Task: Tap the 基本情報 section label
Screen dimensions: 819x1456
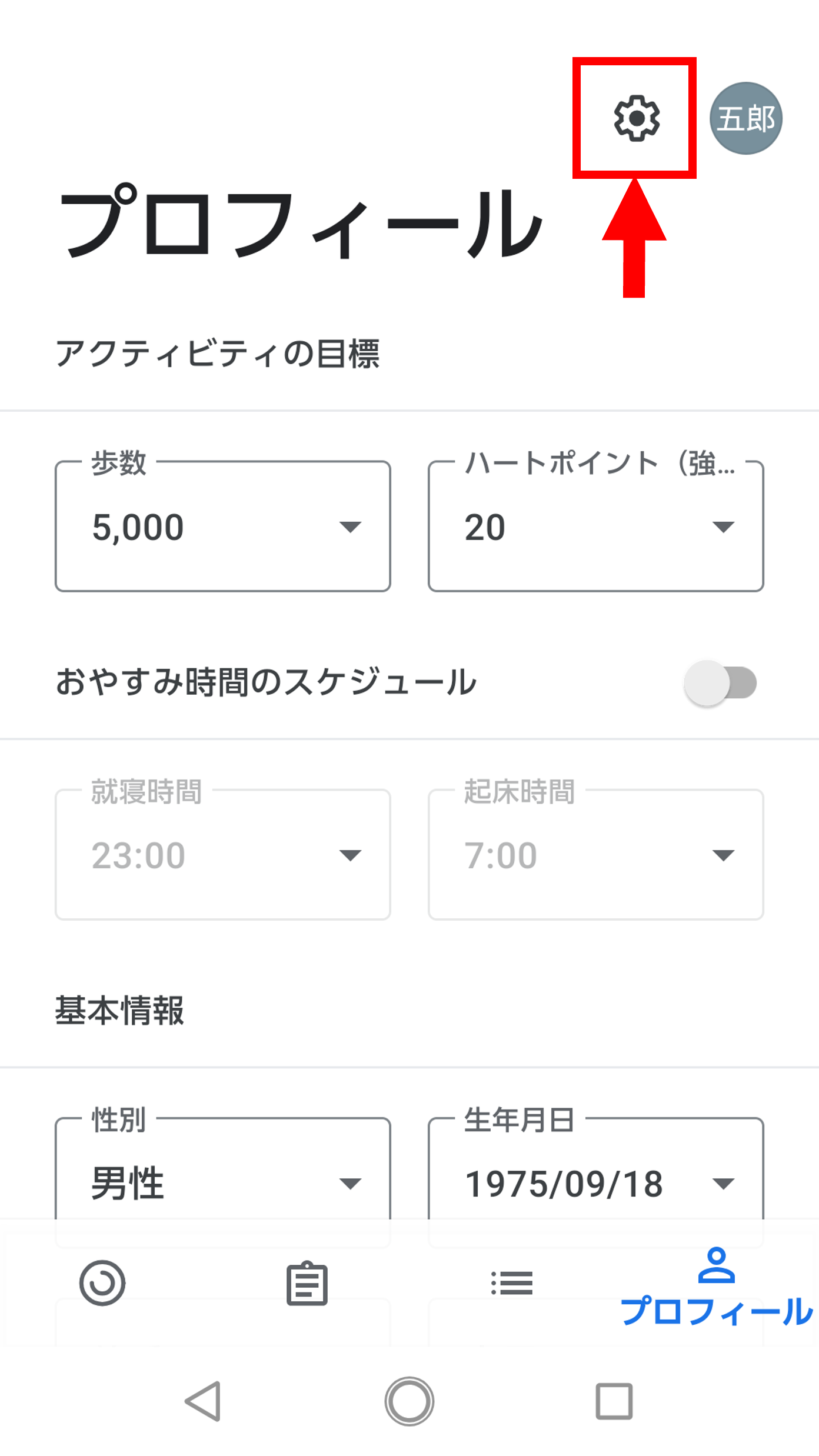Action: [119, 1011]
